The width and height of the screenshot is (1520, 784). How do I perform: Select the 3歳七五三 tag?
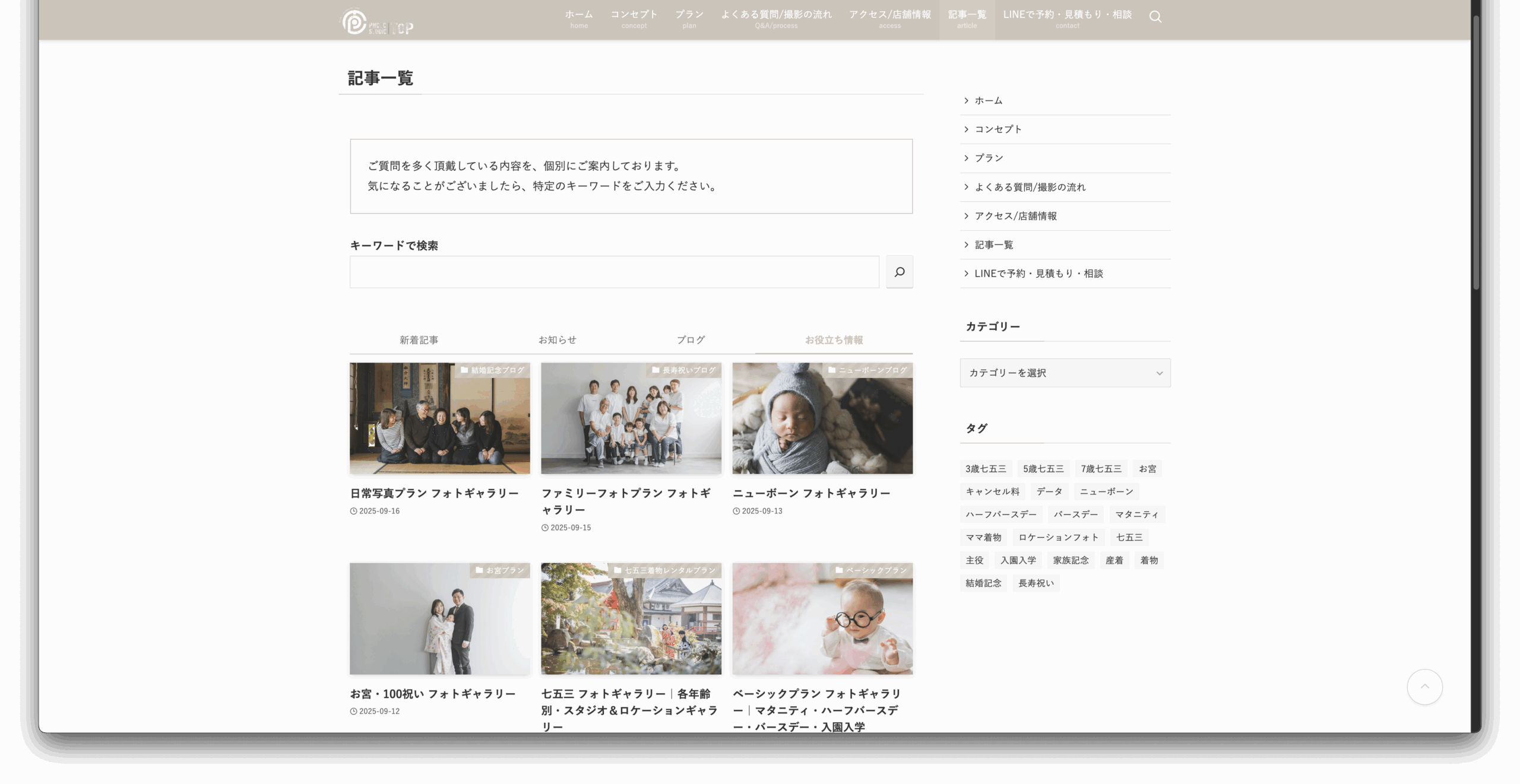coord(986,469)
